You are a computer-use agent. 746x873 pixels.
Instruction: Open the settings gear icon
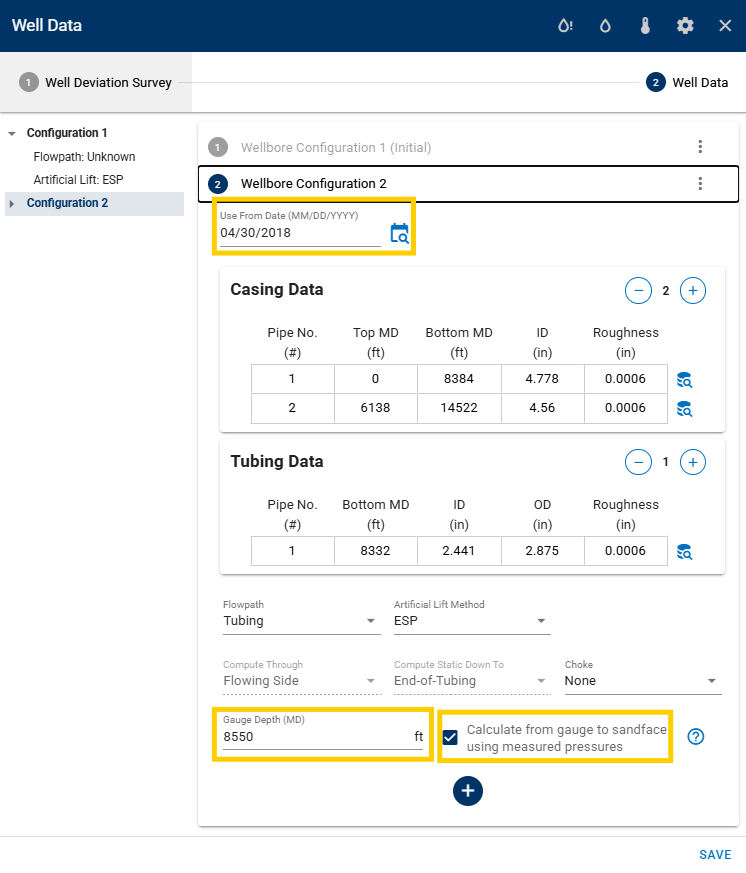pyautogui.click(x=685, y=26)
